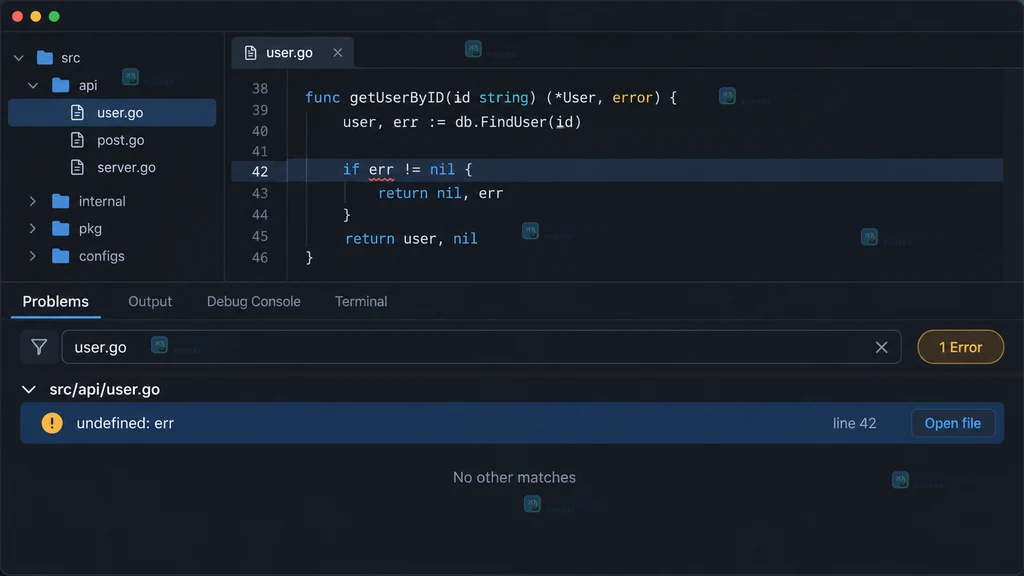Clear the Problems filter text
The width and height of the screenshot is (1024, 576).
pos(881,347)
